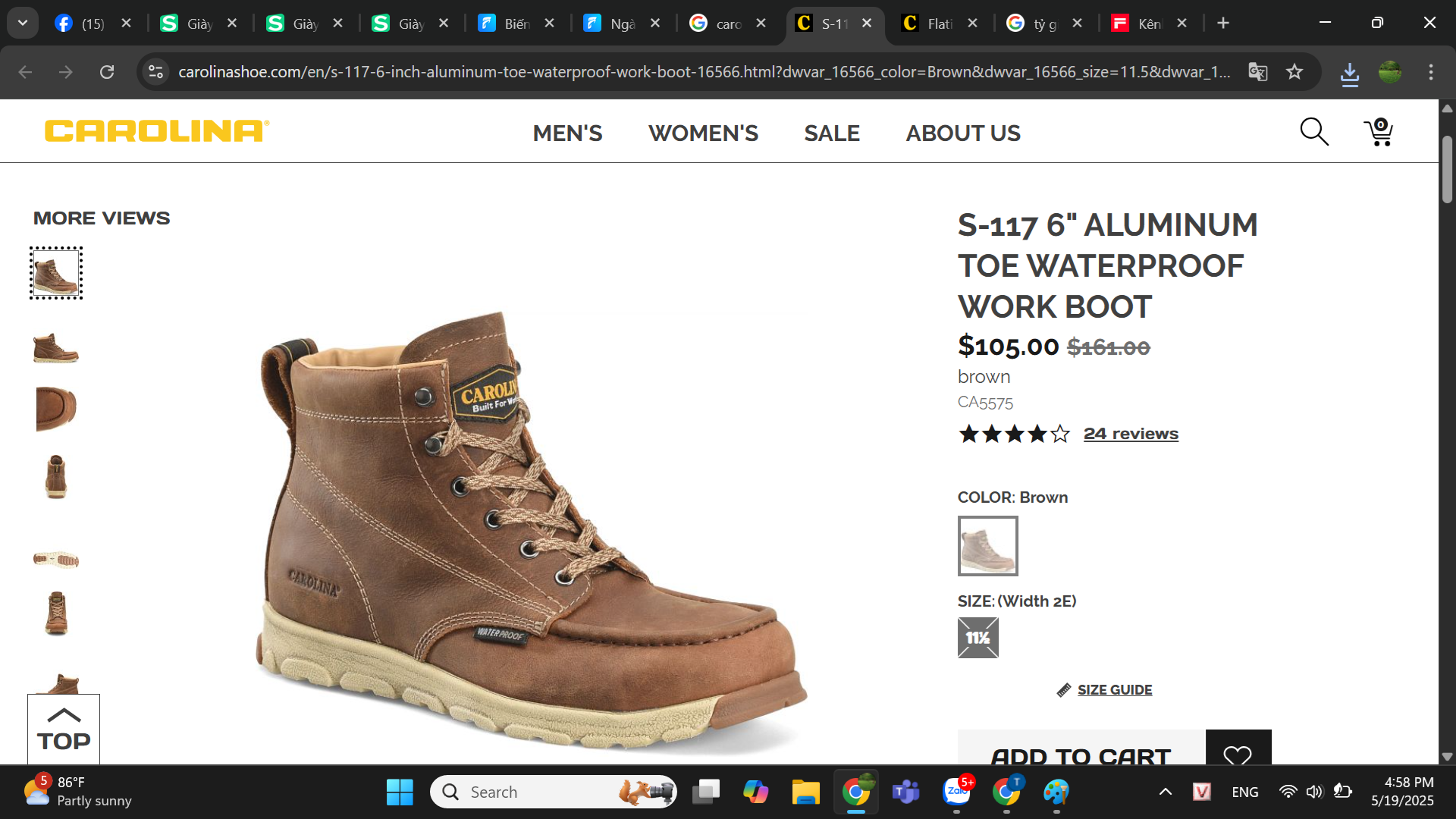Open Chrome three-dot menu
1456x819 pixels.
point(1431,72)
